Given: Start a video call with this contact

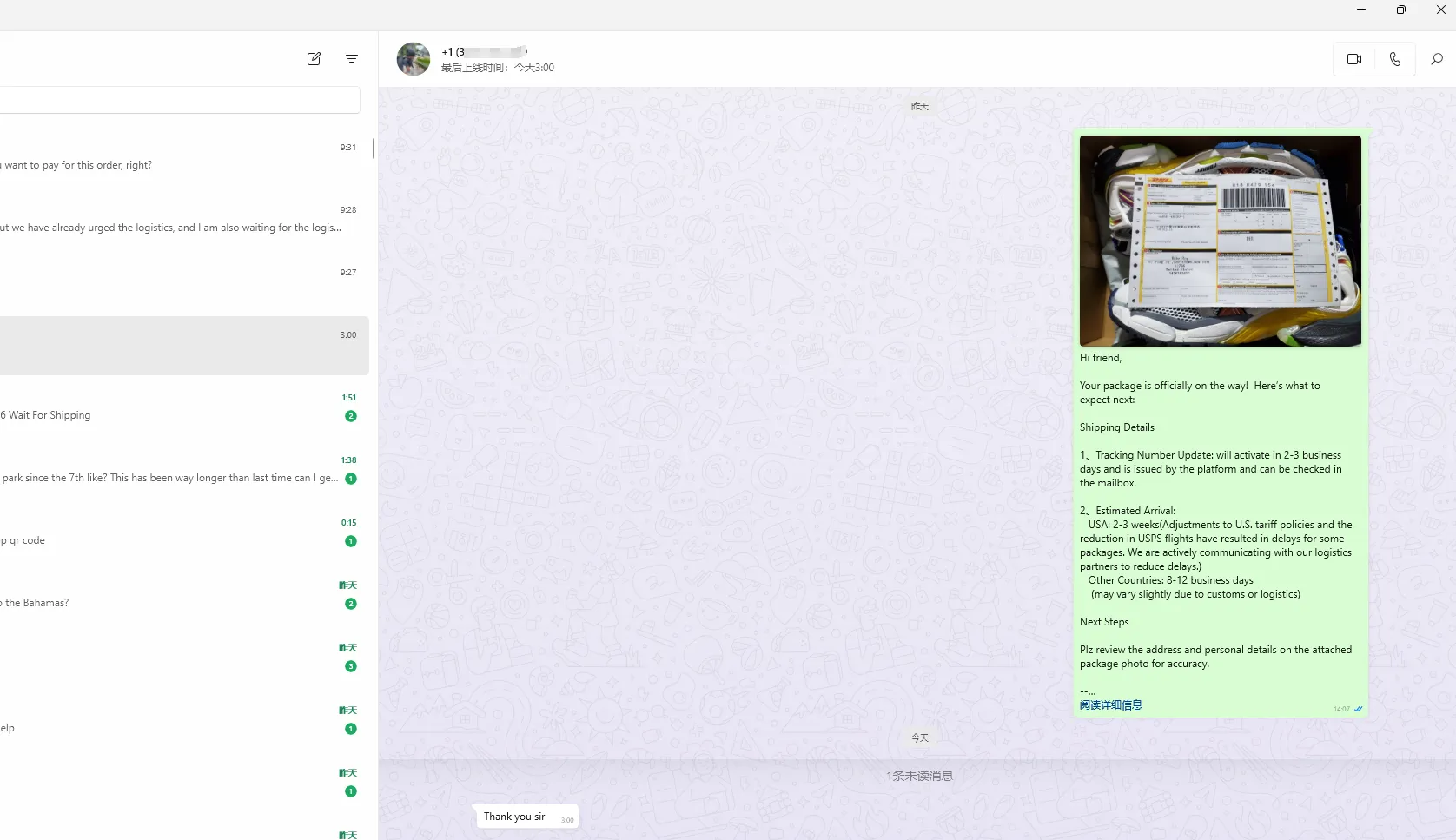Looking at the screenshot, I should coord(1354,59).
